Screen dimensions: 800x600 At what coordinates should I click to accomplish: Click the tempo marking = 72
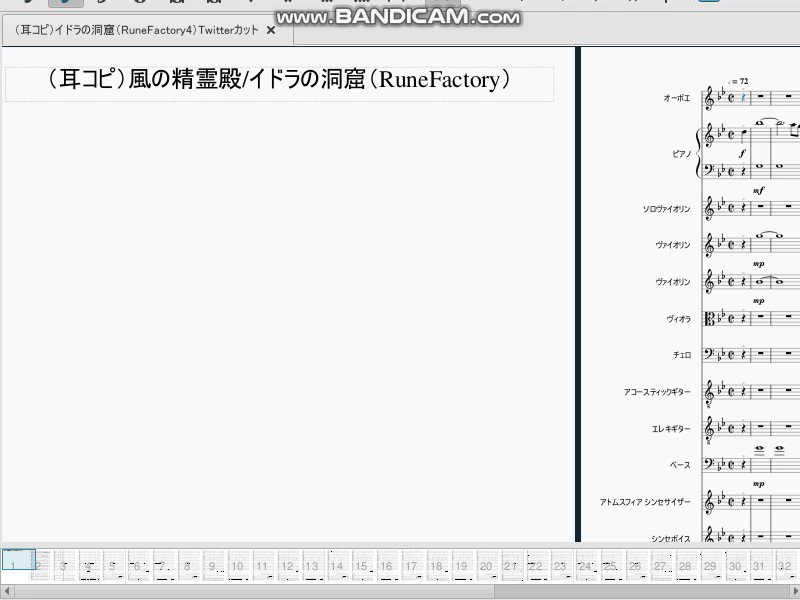pyautogui.click(x=739, y=82)
